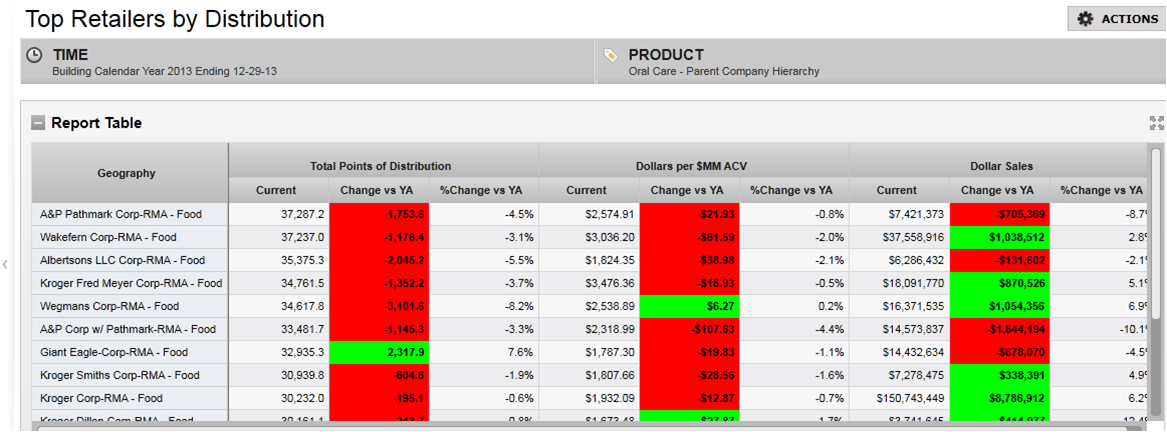Viewport: 1167px width, 432px height.
Task: Click the green $8,786,912 Dollar Sales cell
Action: pos(1000,398)
